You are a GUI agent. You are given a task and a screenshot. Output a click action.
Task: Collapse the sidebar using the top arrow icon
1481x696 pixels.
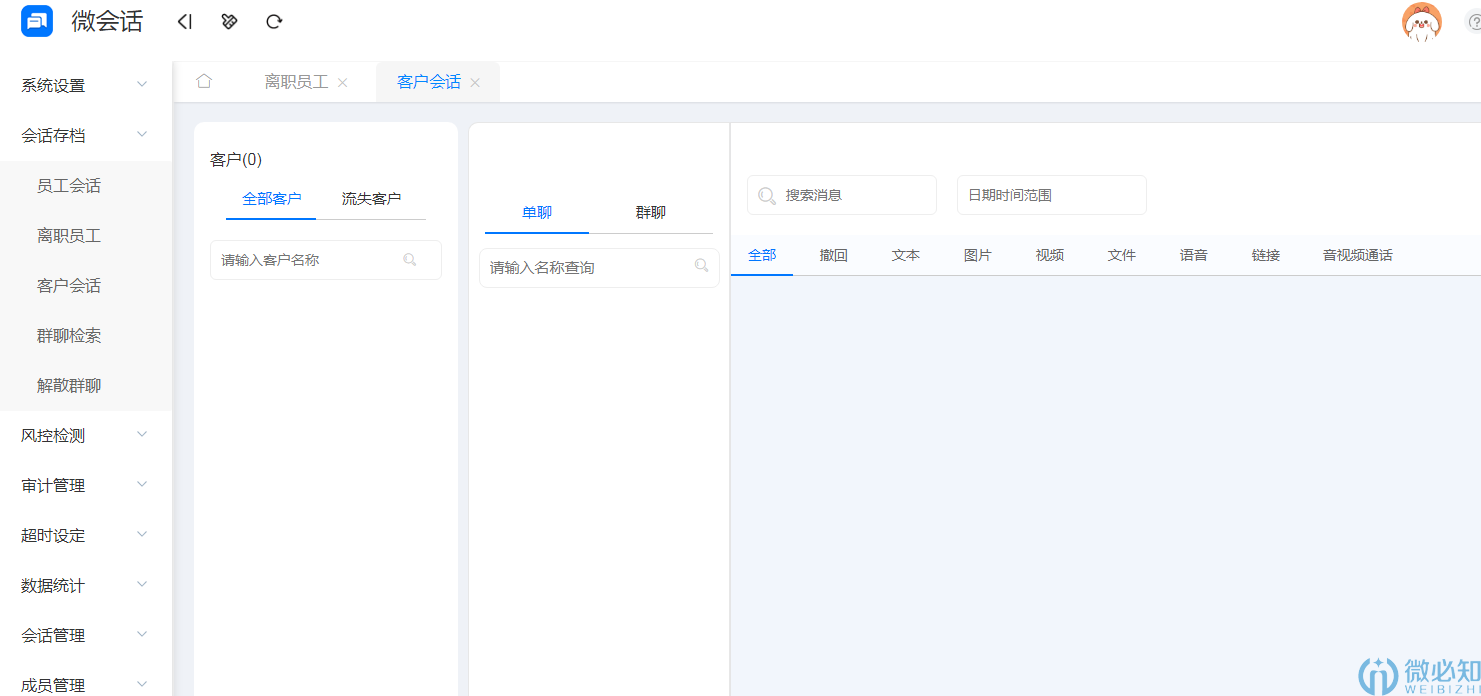184,20
